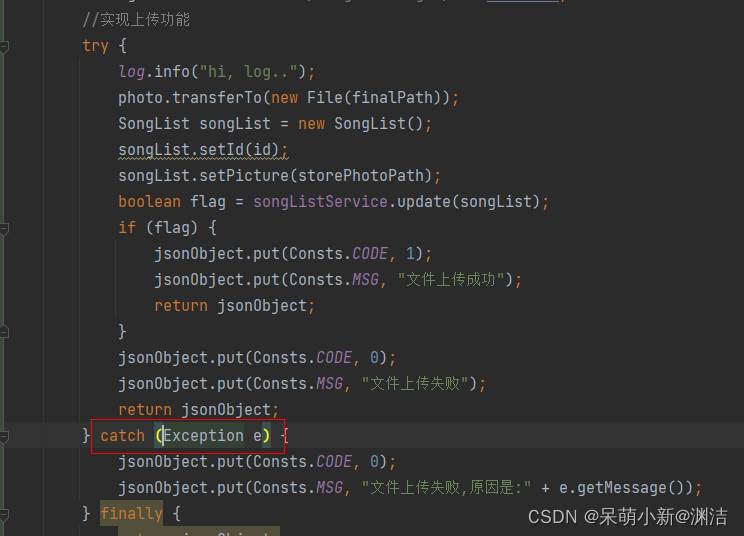Toggle fold marker at if block's closing brace

point(4,332)
